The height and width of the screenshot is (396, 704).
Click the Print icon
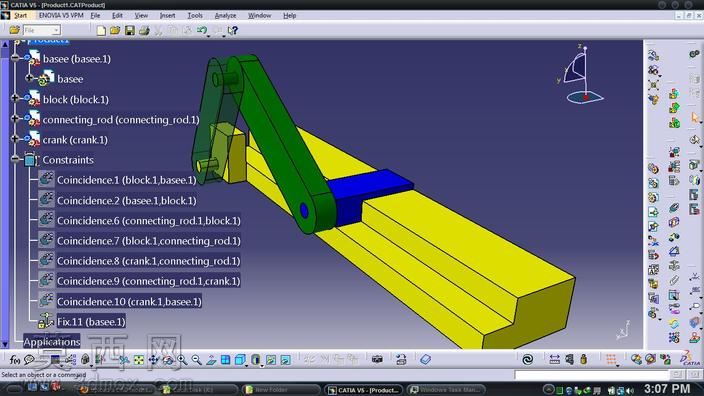[144, 31]
